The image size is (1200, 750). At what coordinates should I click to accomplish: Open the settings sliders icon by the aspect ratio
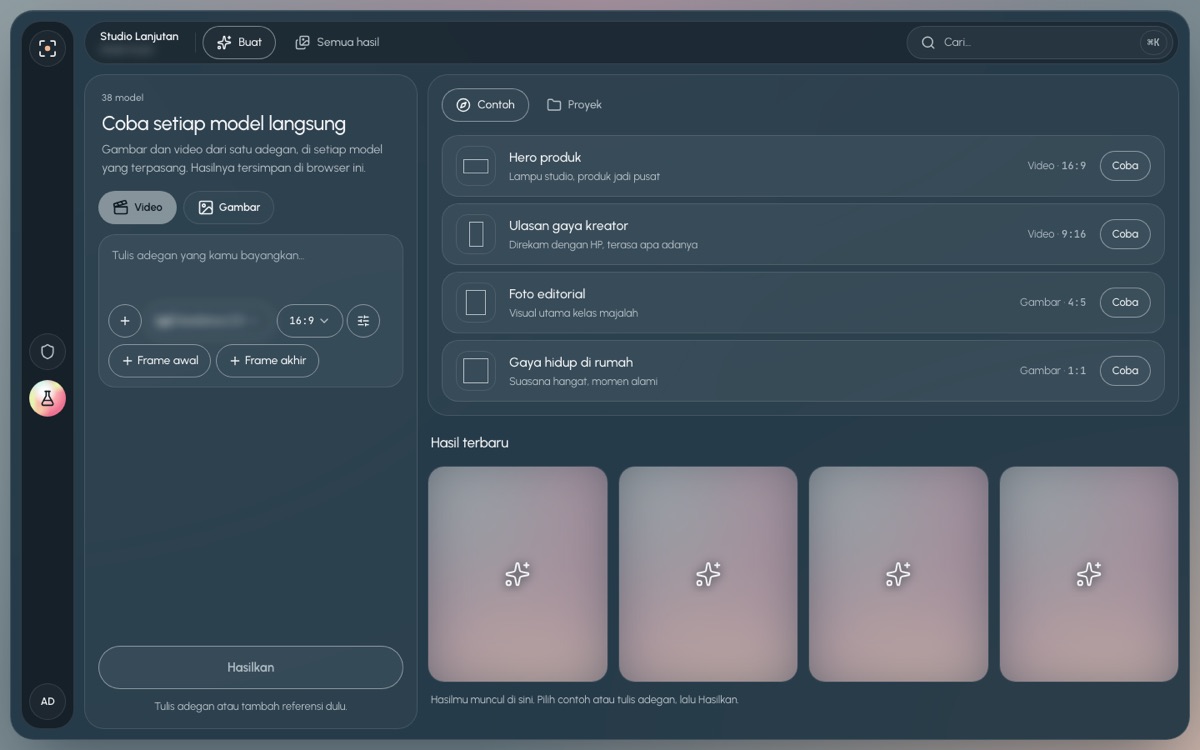click(x=363, y=321)
